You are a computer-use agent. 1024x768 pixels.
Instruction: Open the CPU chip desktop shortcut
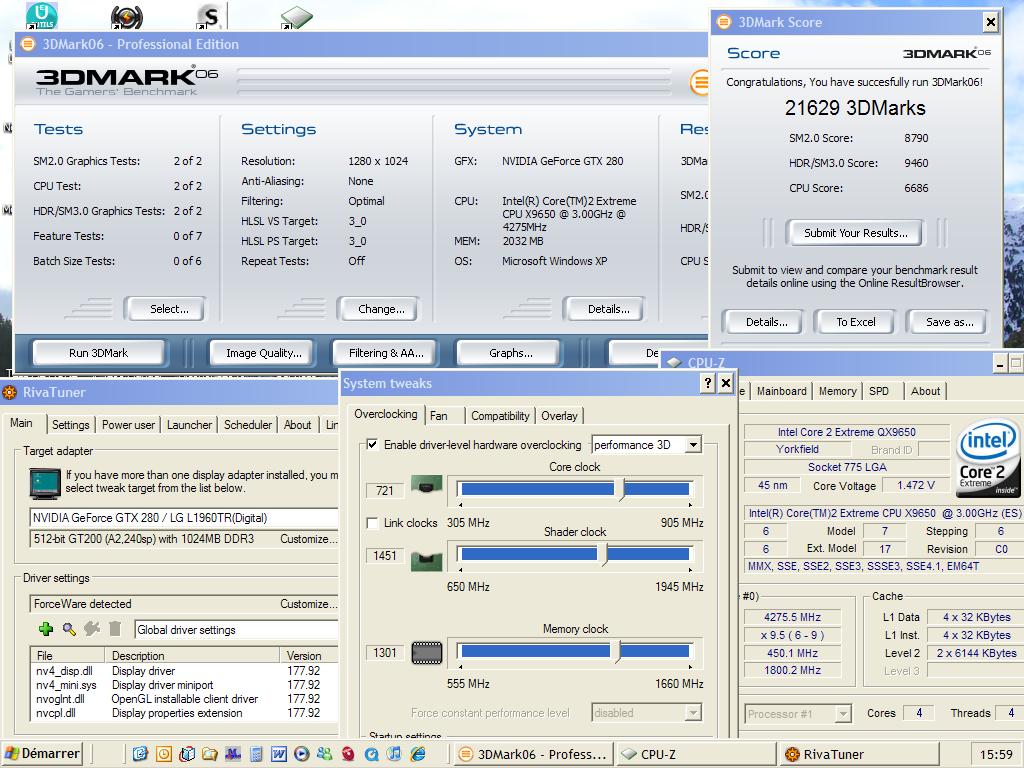click(x=297, y=17)
